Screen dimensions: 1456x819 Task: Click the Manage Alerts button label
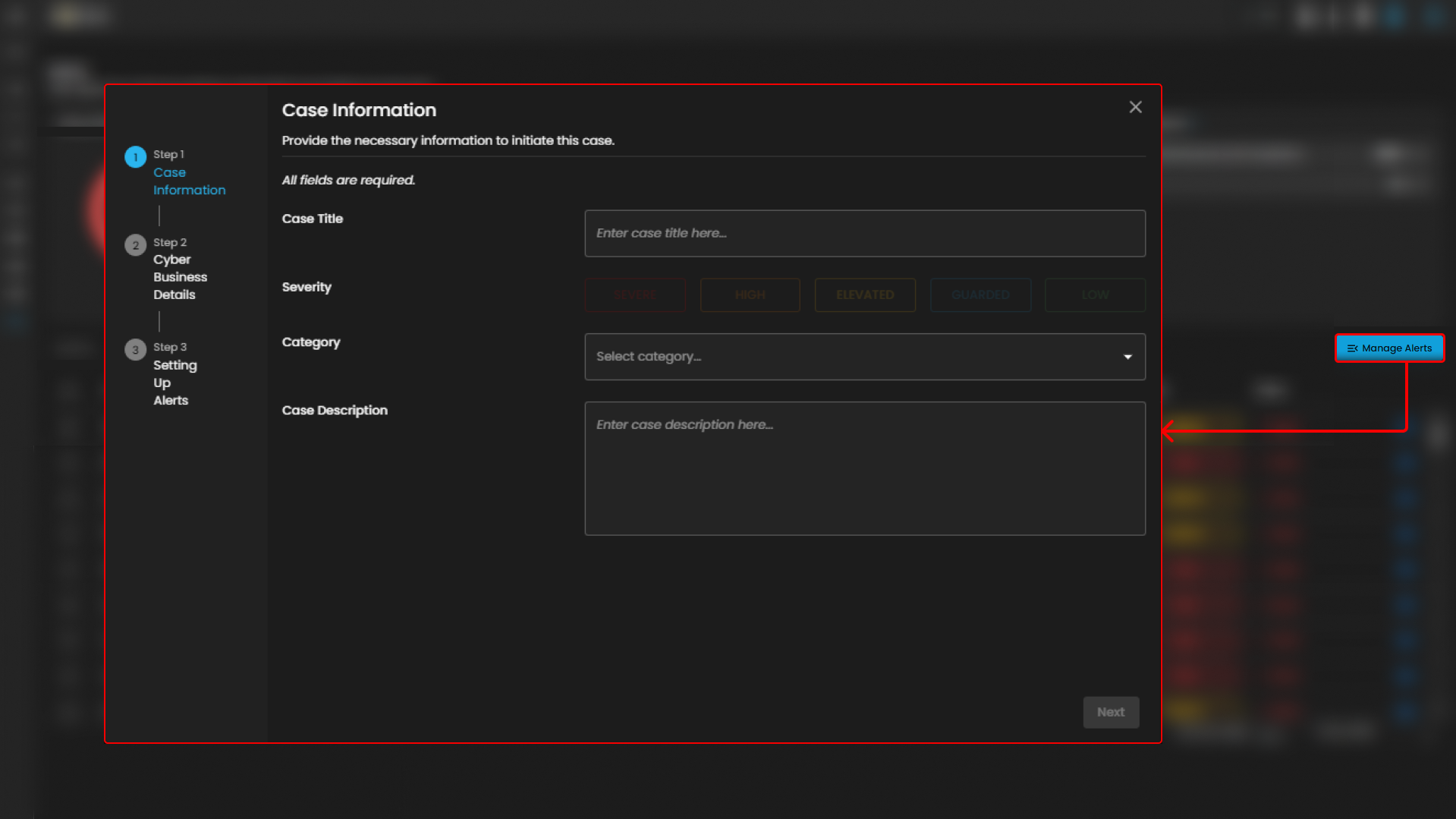tap(1396, 348)
